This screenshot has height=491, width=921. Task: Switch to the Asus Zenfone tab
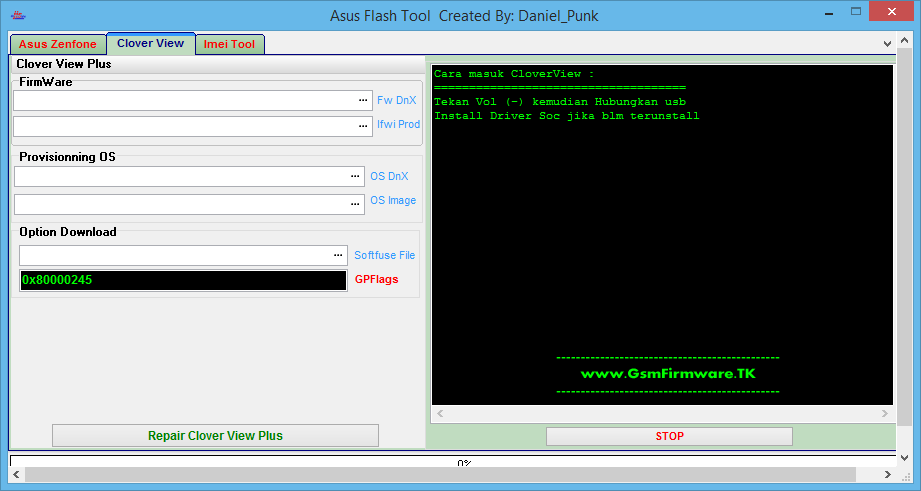pos(58,44)
